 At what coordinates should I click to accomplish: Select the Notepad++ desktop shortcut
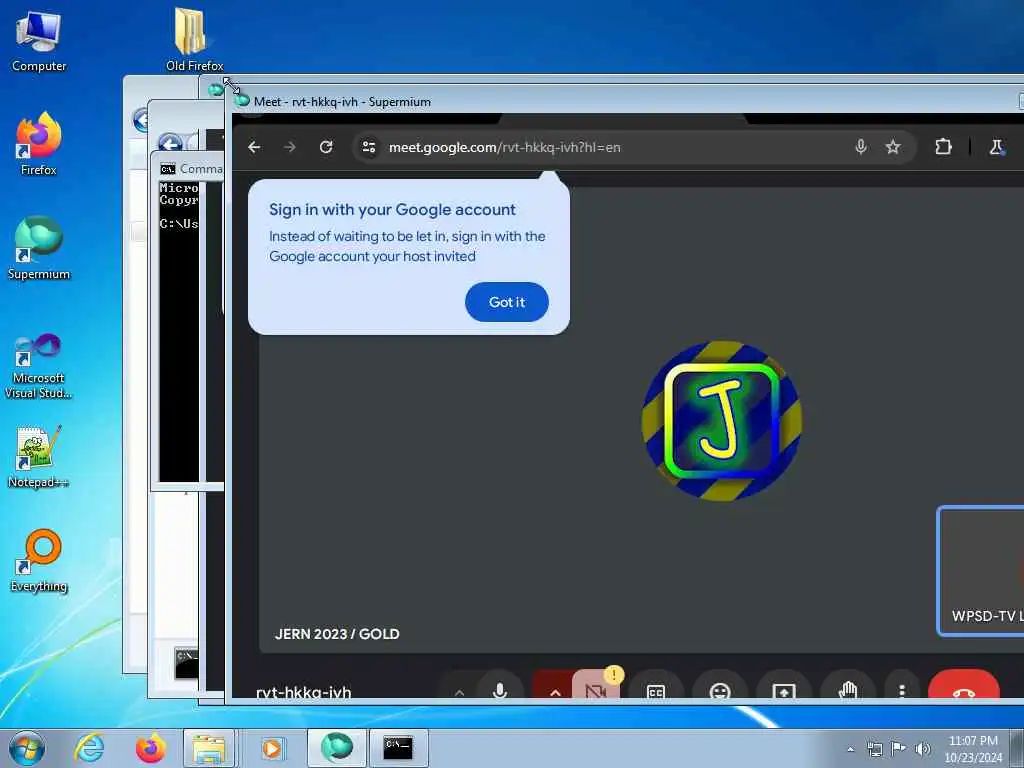tap(39, 456)
